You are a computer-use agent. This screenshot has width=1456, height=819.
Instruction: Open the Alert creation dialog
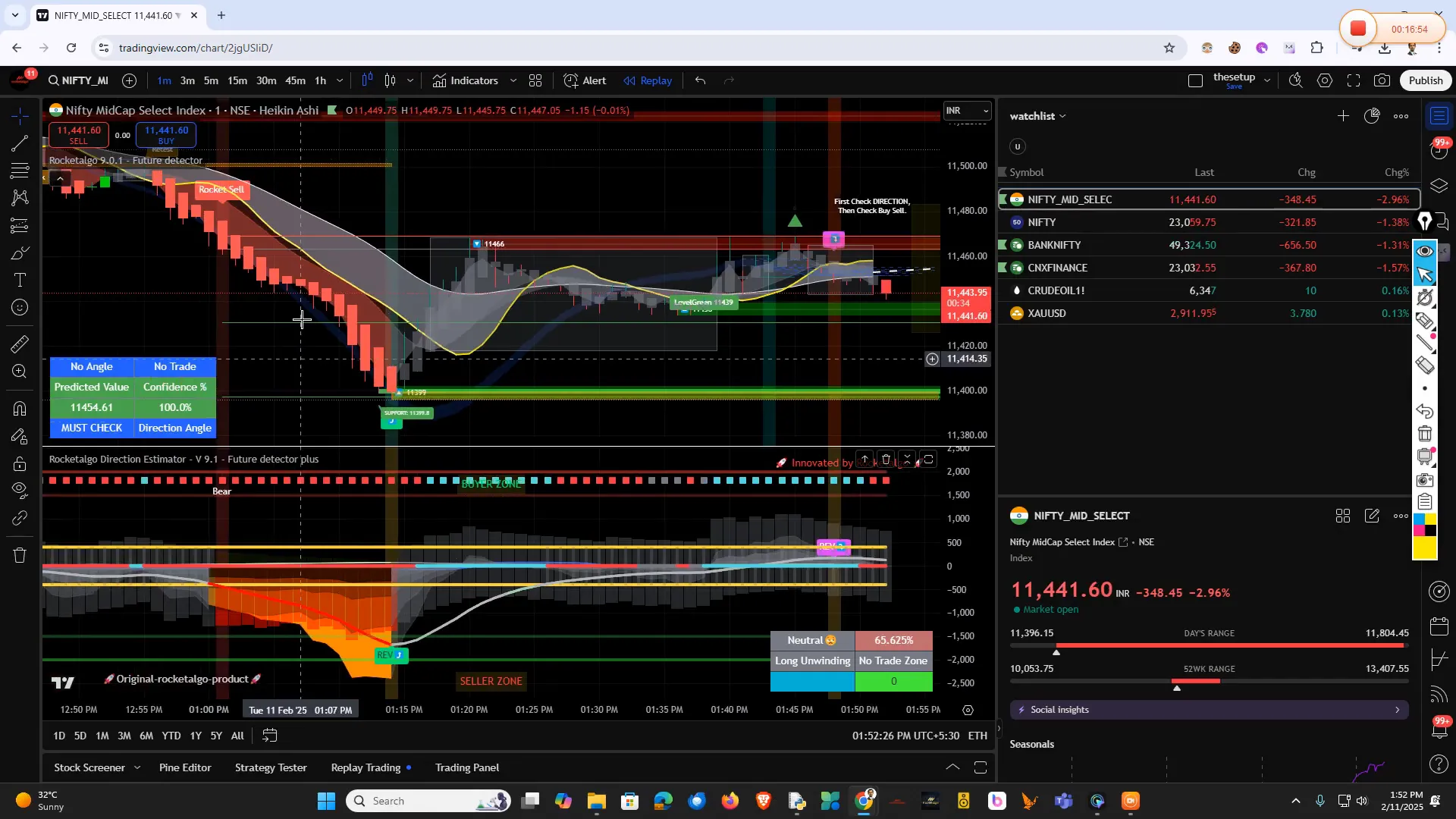pos(585,80)
